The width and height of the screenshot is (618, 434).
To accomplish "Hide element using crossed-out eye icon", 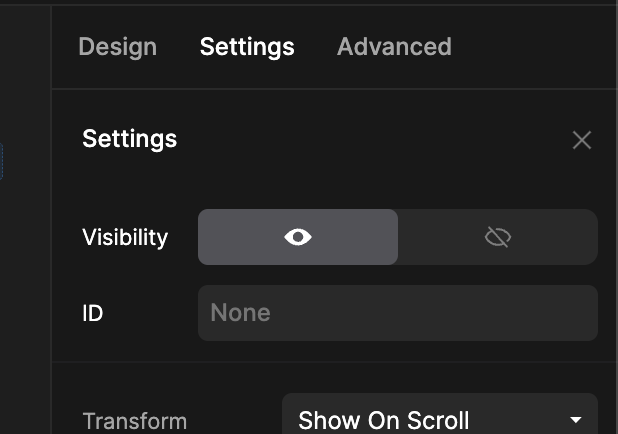I will coord(498,237).
